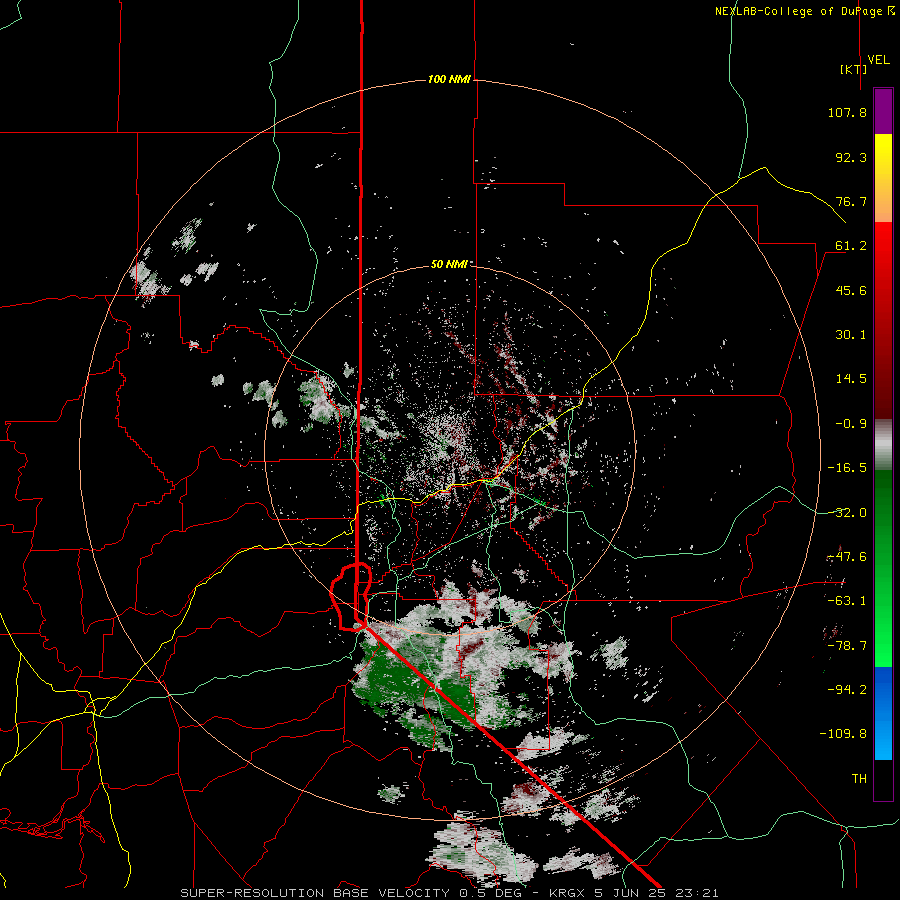Click the 107.8 velocity scale value

(x=847, y=112)
